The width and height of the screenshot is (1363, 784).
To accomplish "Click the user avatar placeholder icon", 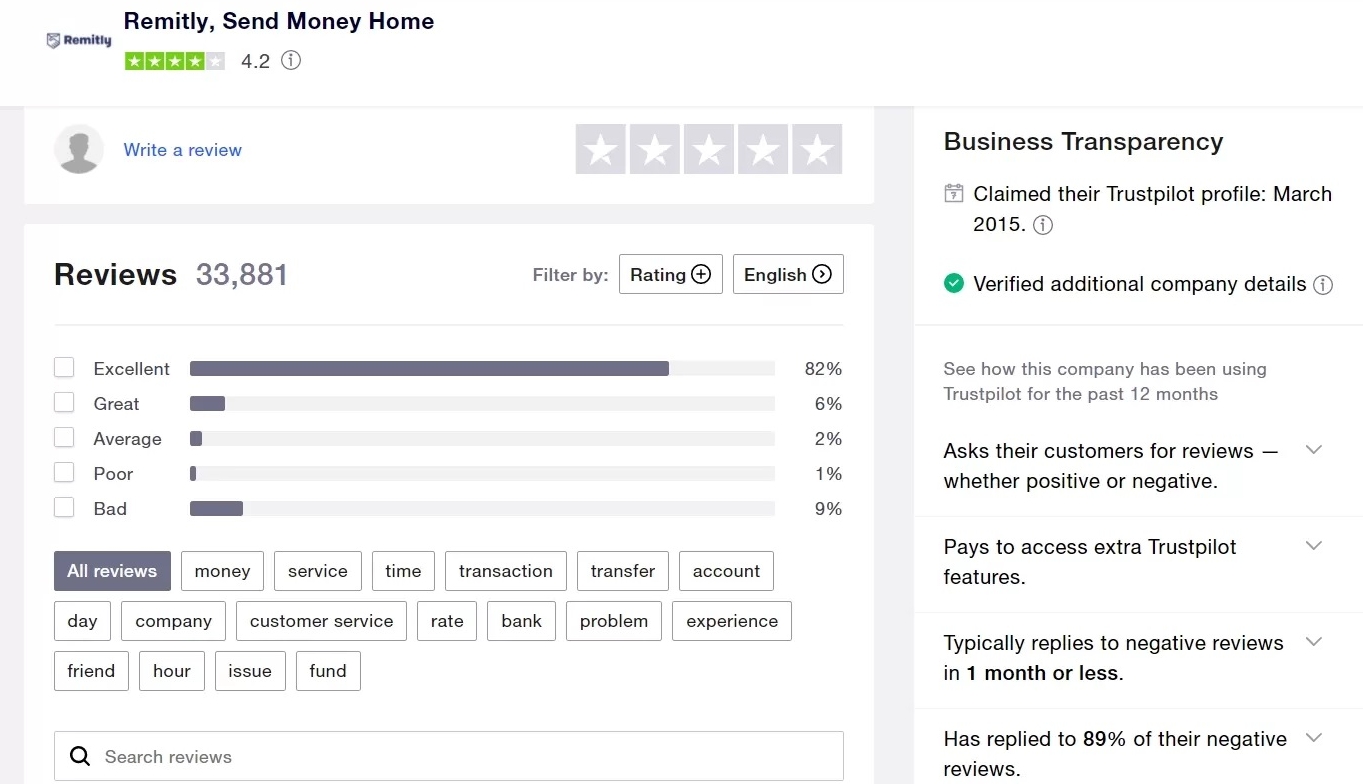I will [x=79, y=150].
